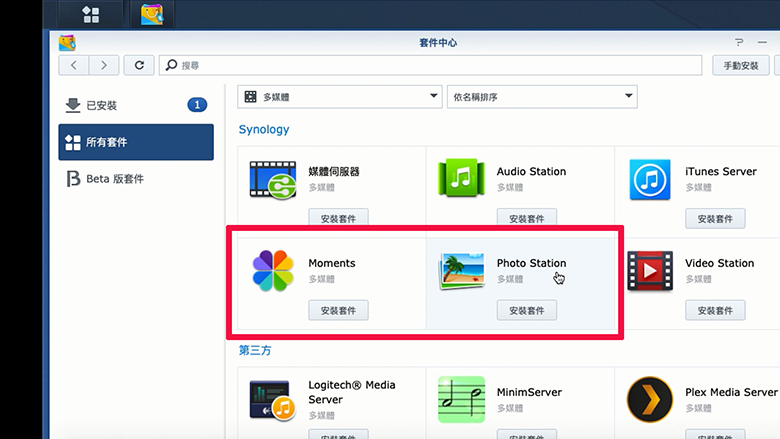
Task: Install the Video Station package
Action: [715, 310]
